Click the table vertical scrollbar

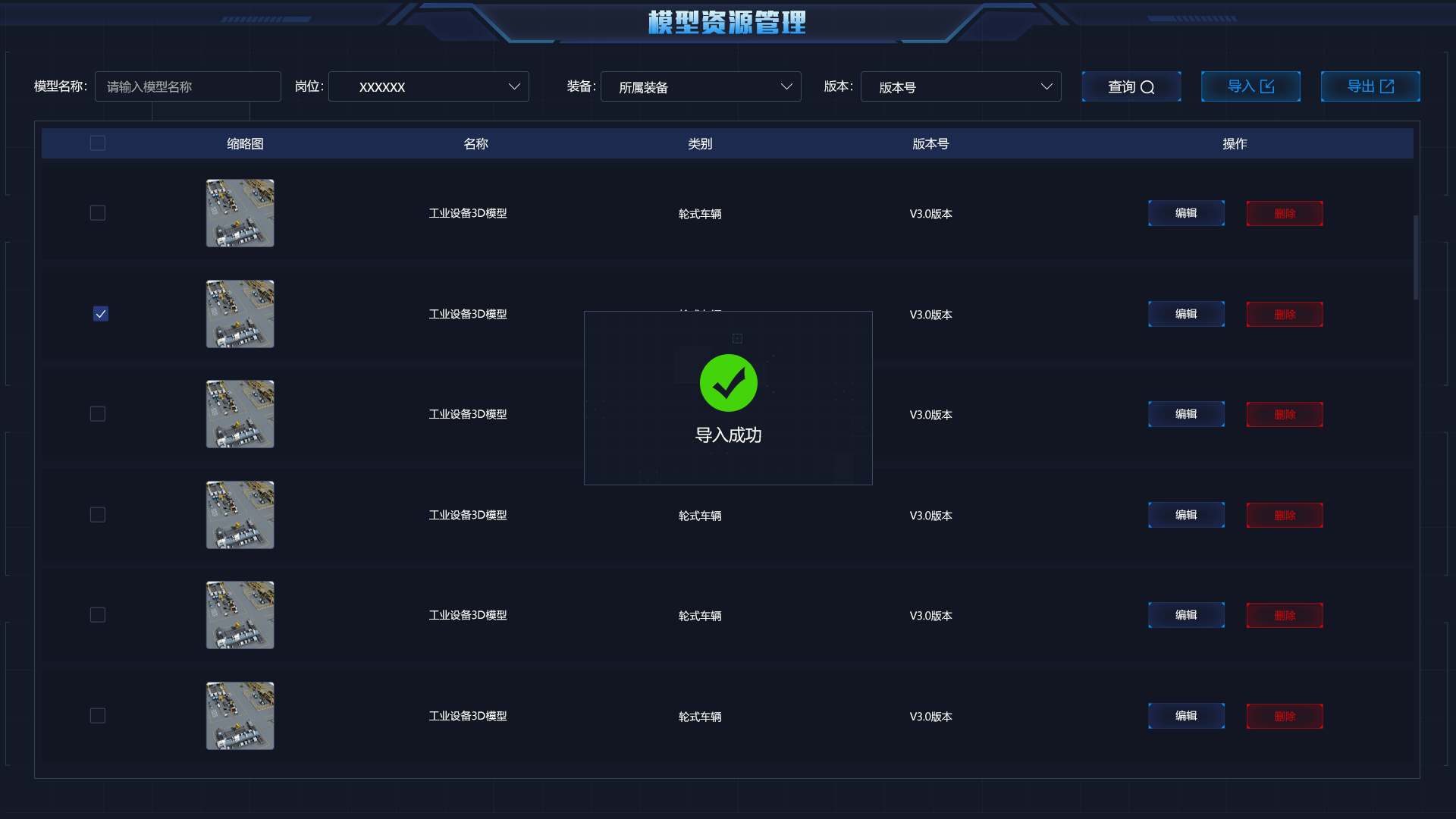pos(1415,258)
